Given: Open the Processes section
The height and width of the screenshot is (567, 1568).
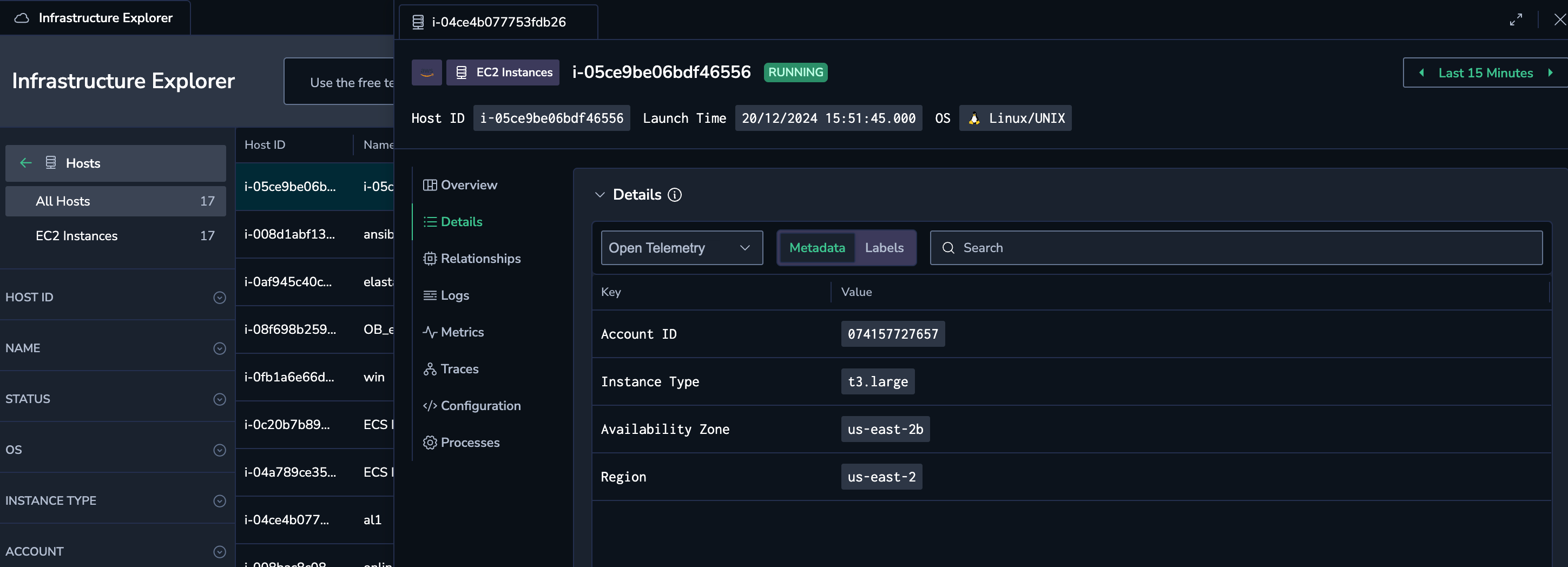Looking at the screenshot, I should pos(462,442).
